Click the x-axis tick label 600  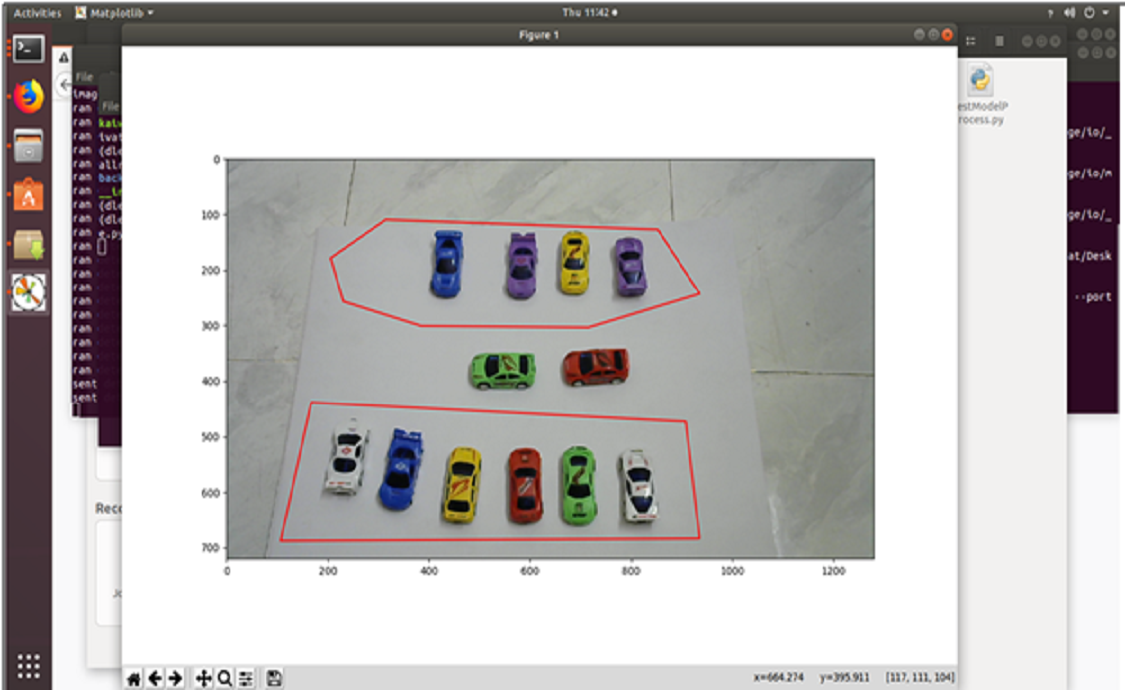tap(529, 571)
